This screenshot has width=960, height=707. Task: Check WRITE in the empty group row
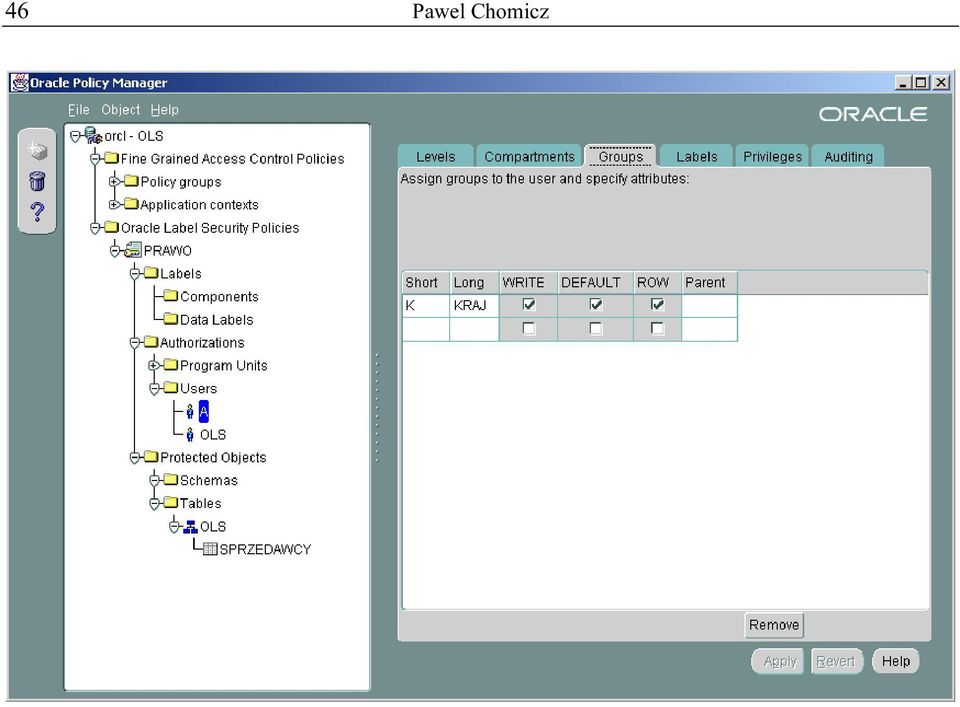[x=529, y=329]
